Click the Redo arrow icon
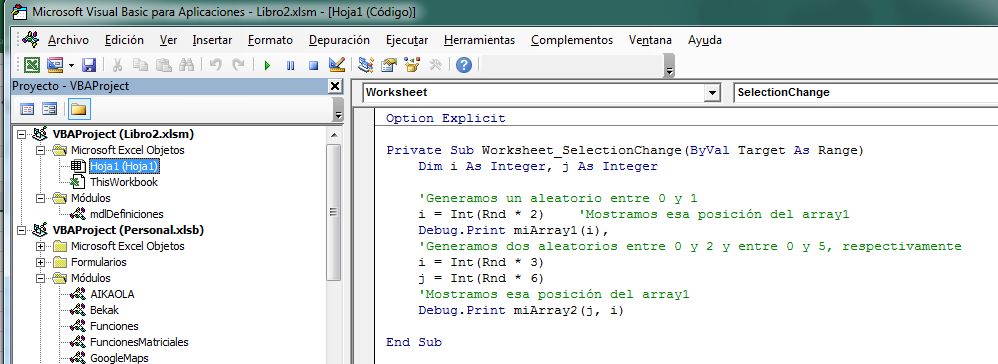Viewport: 998px width, 364px height. coord(239,65)
